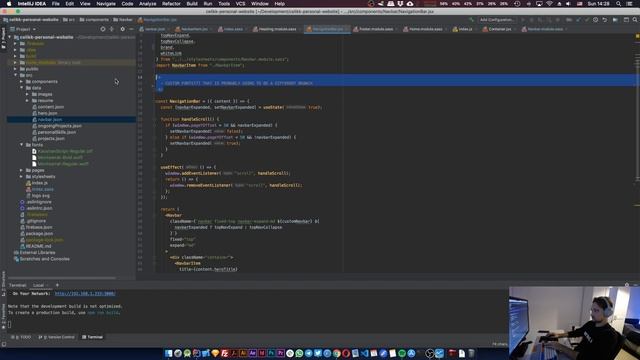Select content.json in project tree

[x=51, y=107]
